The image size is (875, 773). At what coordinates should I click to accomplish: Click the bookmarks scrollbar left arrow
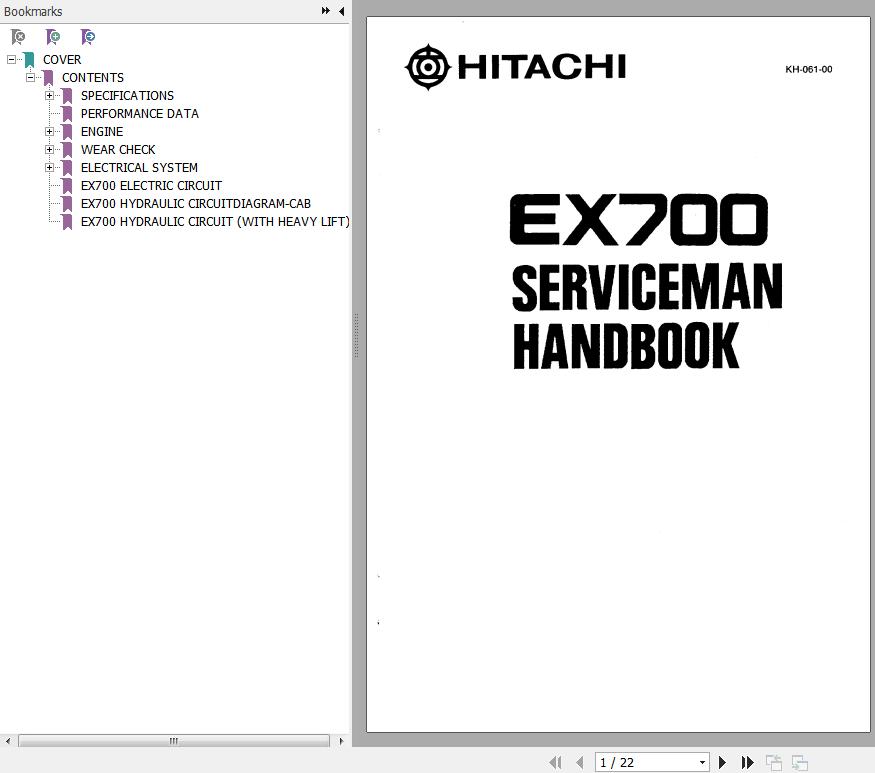click(8, 741)
